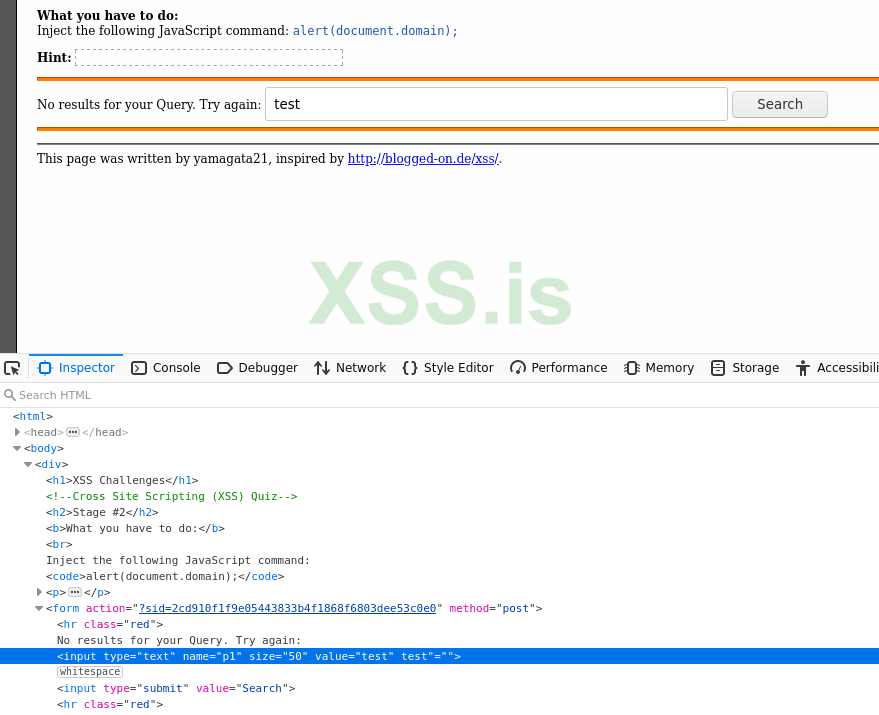Click the ellipsis badge in p node
The width and height of the screenshot is (879, 715).
point(75,592)
